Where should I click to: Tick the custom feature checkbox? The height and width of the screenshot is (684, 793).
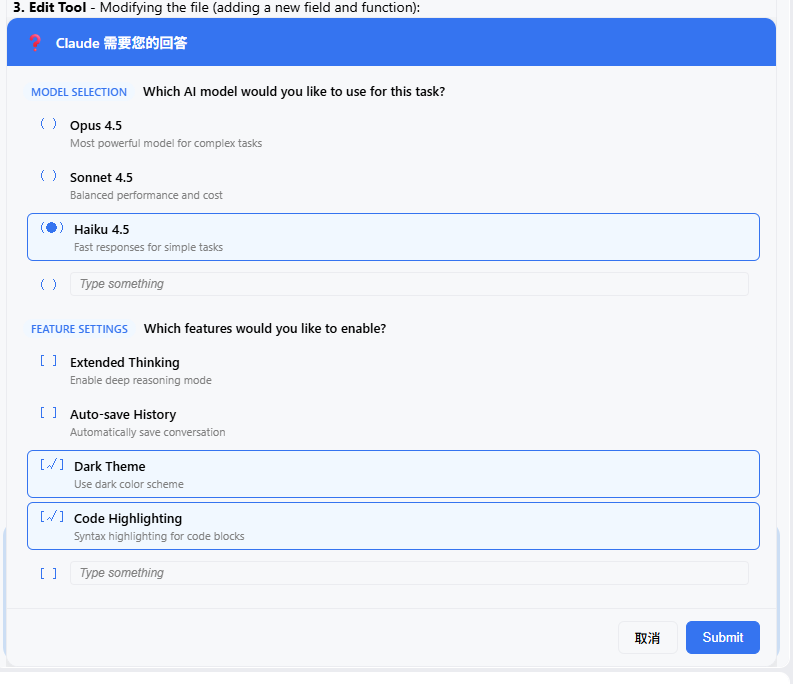point(49,573)
